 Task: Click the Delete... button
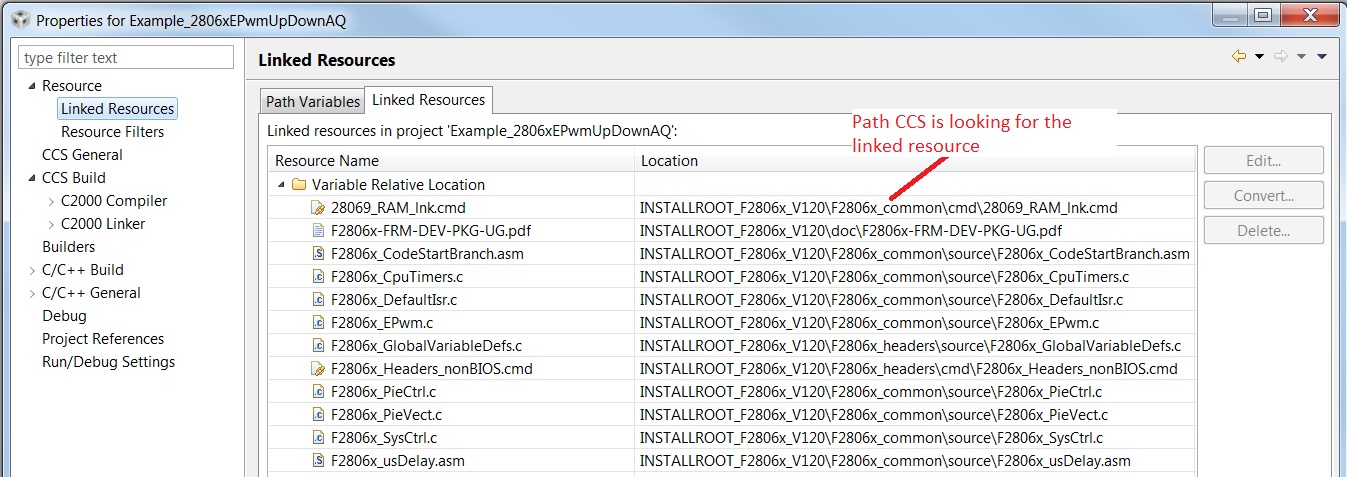click(x=1264, y=230)
